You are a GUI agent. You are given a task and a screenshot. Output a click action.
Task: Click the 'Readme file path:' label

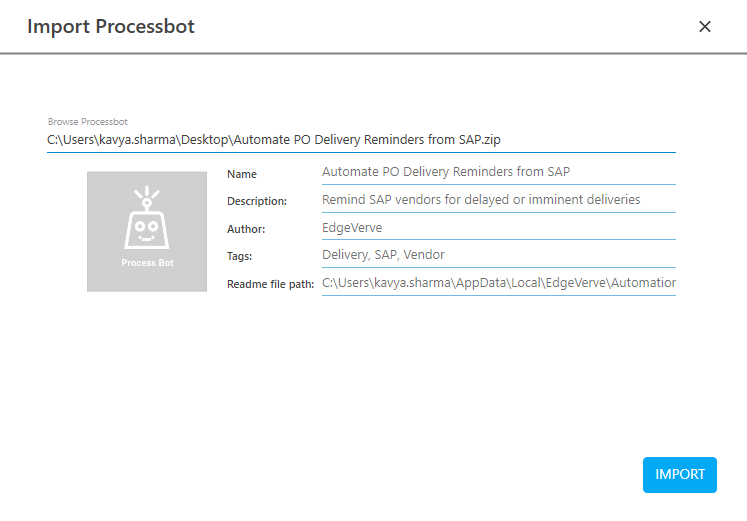click(x=270, y=285)
